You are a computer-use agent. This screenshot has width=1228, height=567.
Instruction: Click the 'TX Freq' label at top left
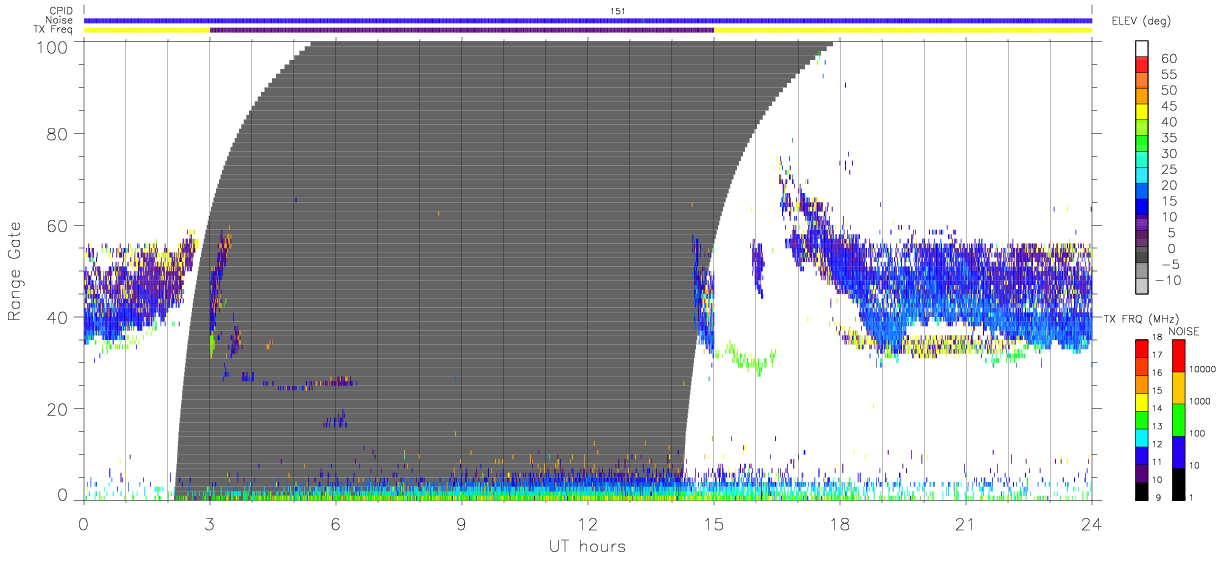54,30
